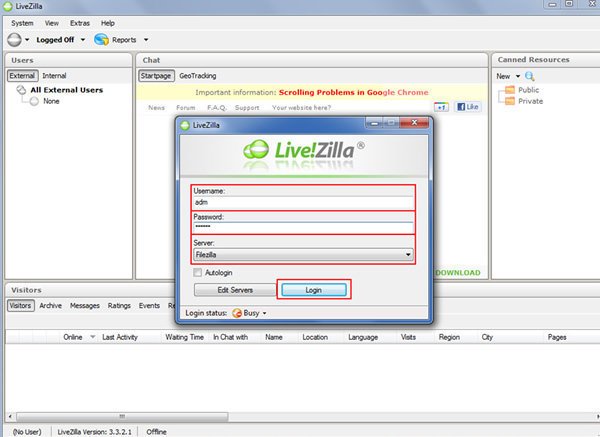Click the Google +1 button
The width and height of the screenshot is (600, 437).
pos(441,107)
